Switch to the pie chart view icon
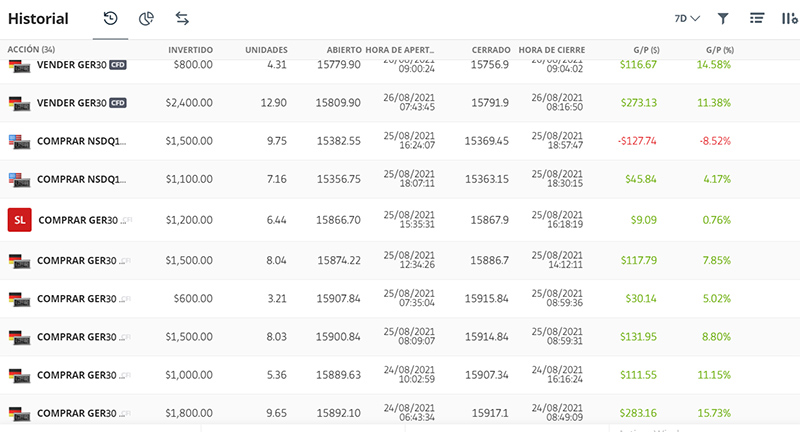 pos(146,19)
